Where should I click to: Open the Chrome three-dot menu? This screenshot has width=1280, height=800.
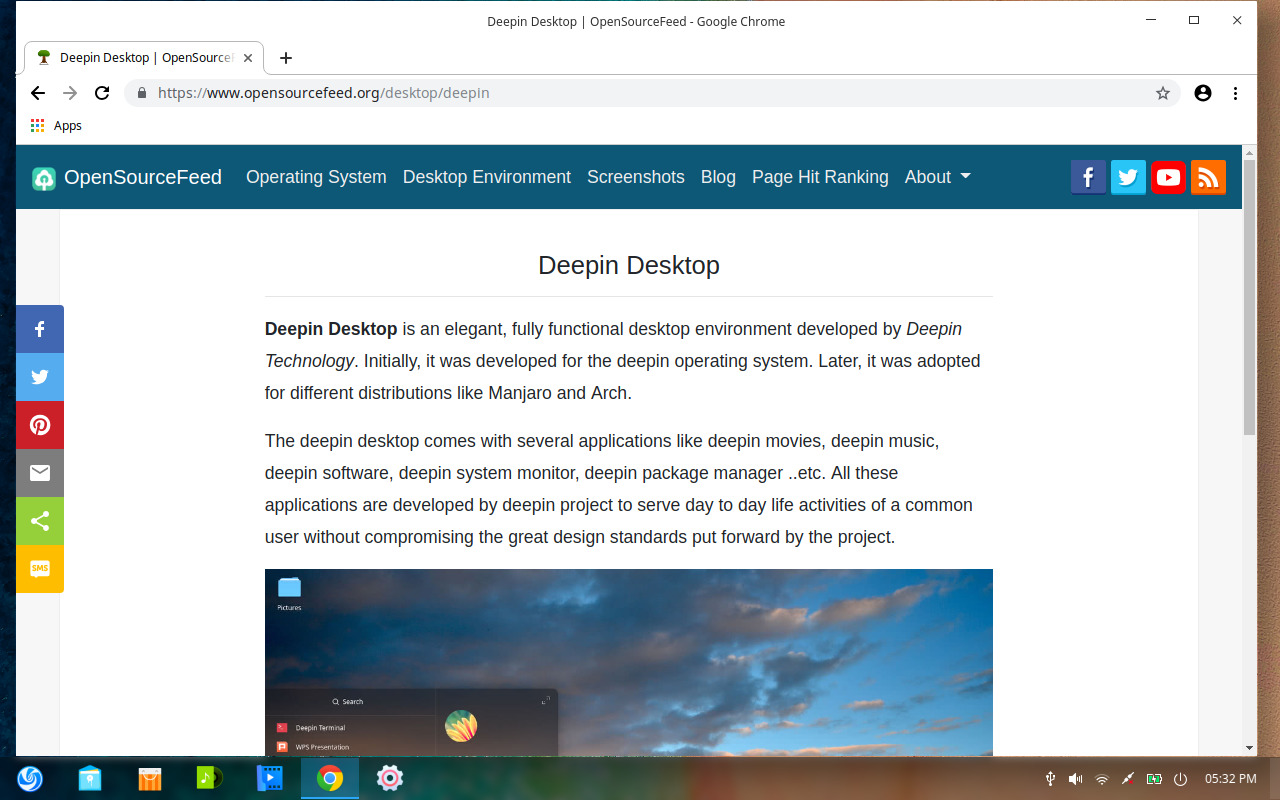point(1235,93)
